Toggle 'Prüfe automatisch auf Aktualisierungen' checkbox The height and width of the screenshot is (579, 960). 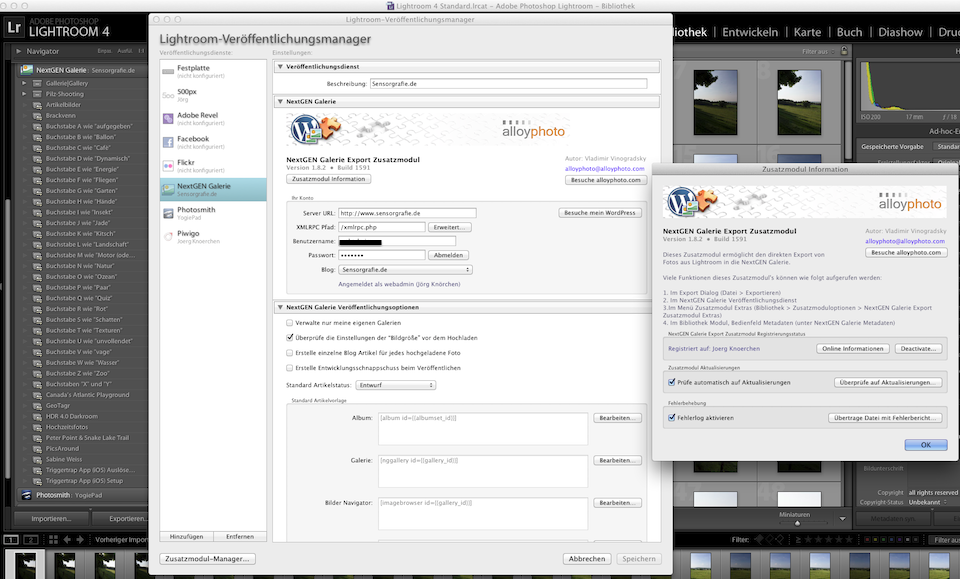tap(672, 382)
